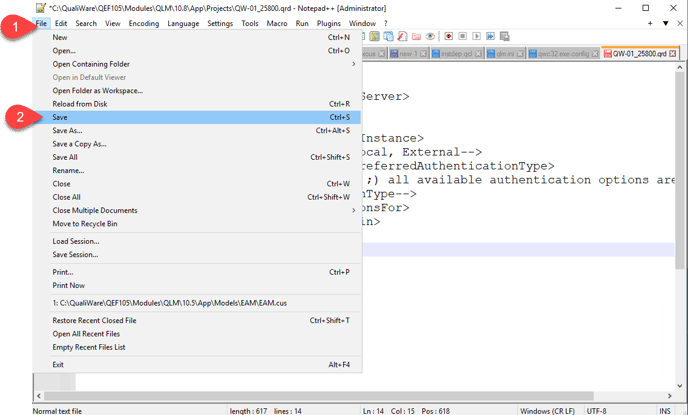Choose Save Session...

click(x=197, y=254)
